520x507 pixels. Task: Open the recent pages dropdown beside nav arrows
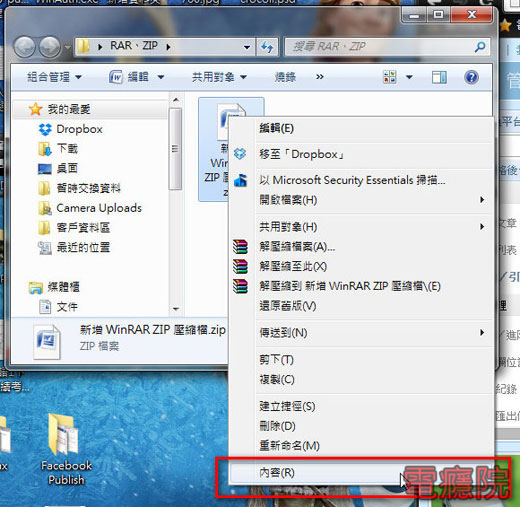[x=67, y=47]
